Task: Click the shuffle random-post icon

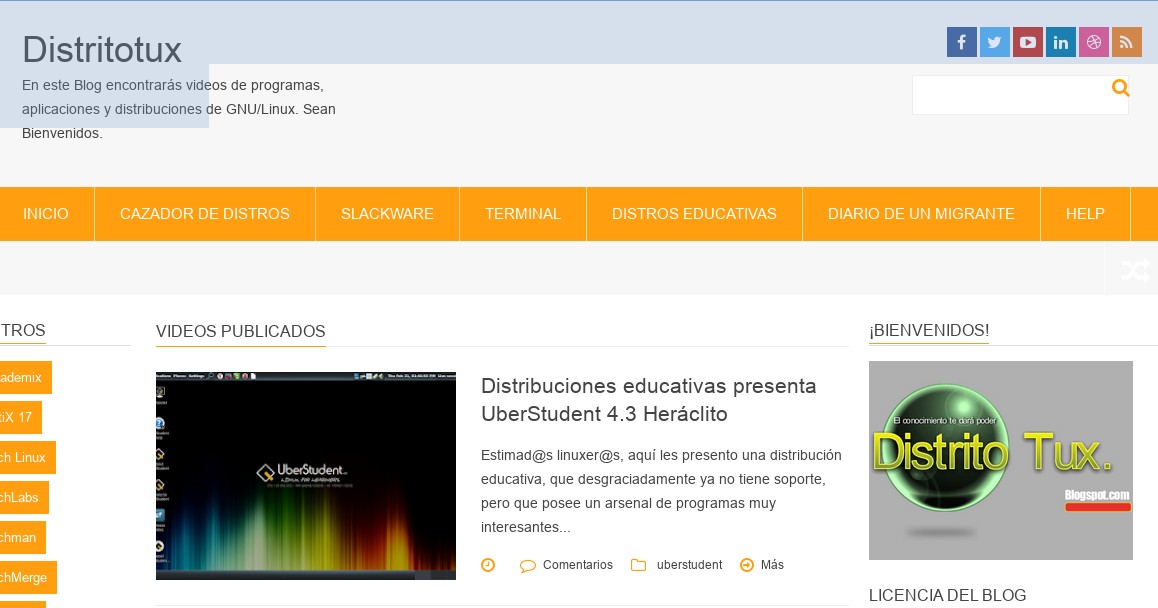Action: [x=1135, y=269]
